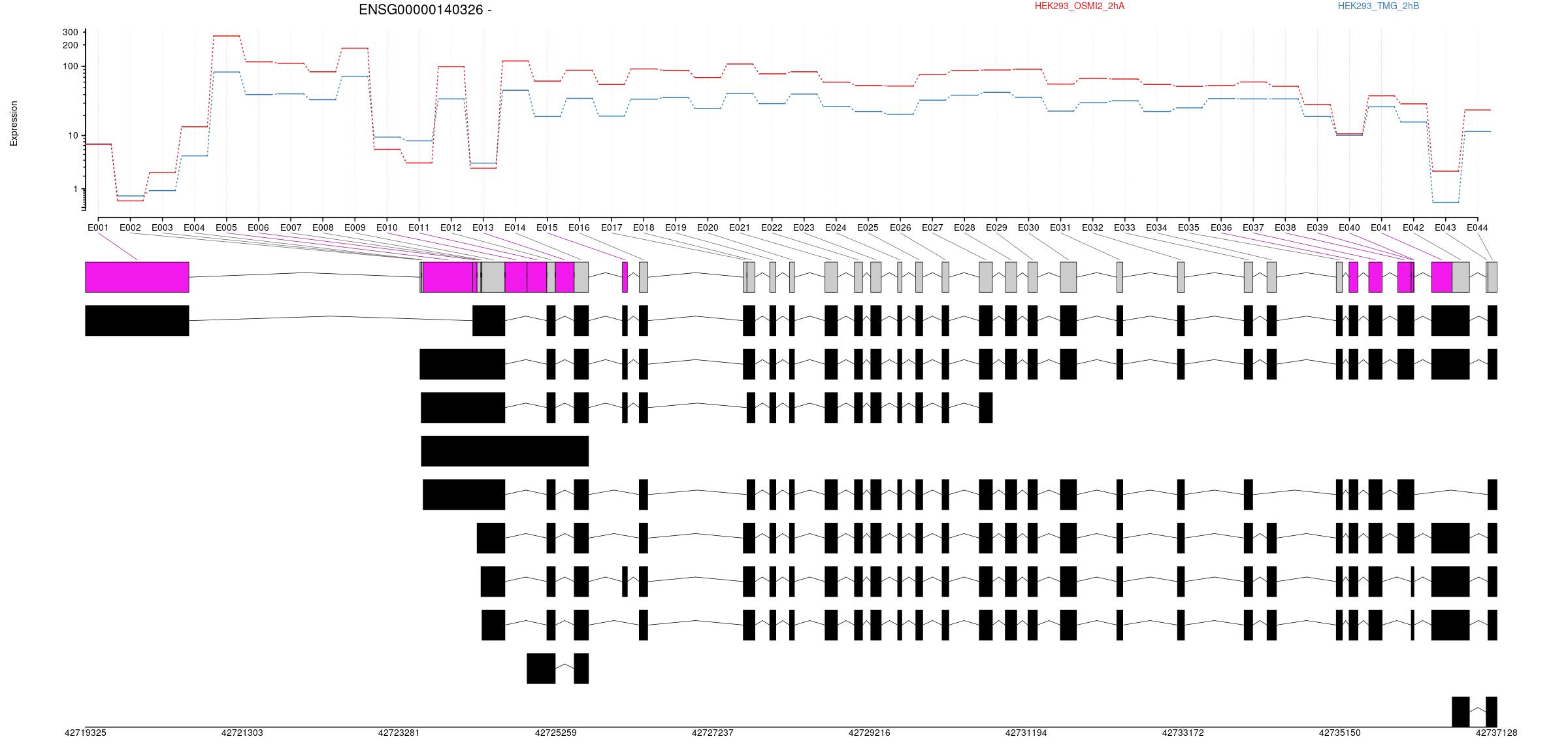1568x745 pixels.
Task: Click exon label E026
Action: tap(900, 227)
